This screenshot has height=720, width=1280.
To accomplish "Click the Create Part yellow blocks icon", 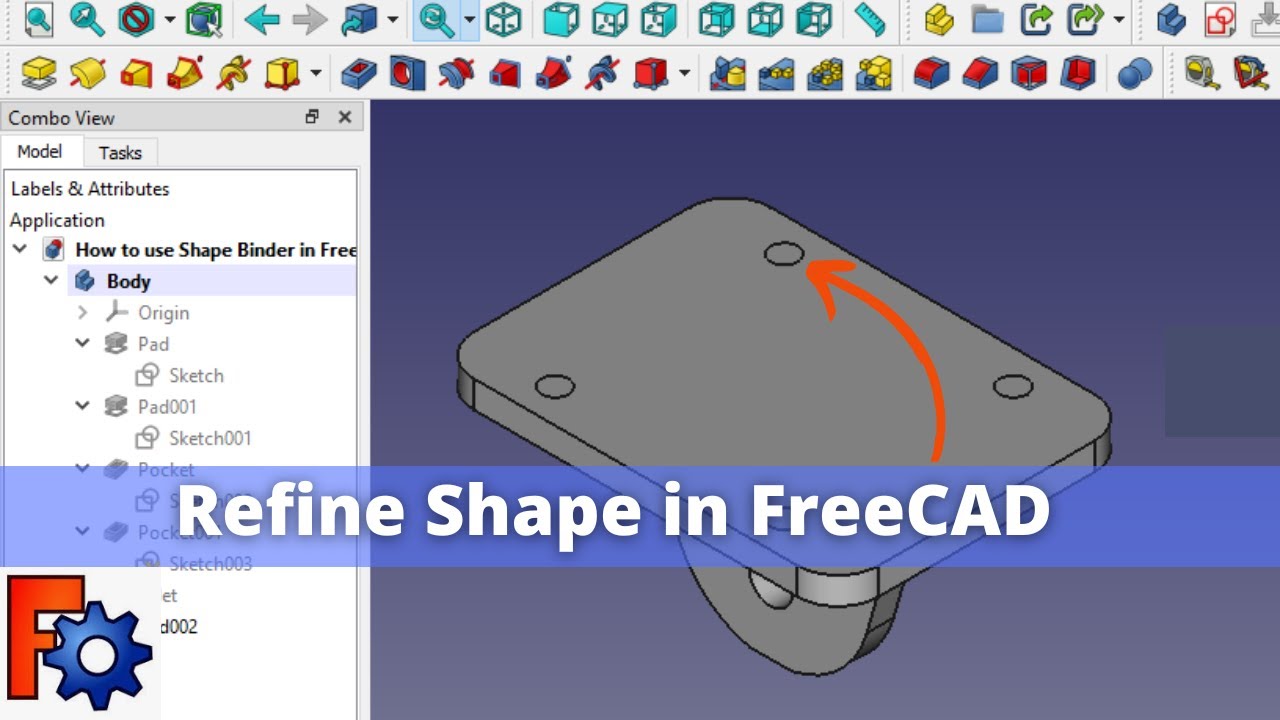I will click(938, 19).
